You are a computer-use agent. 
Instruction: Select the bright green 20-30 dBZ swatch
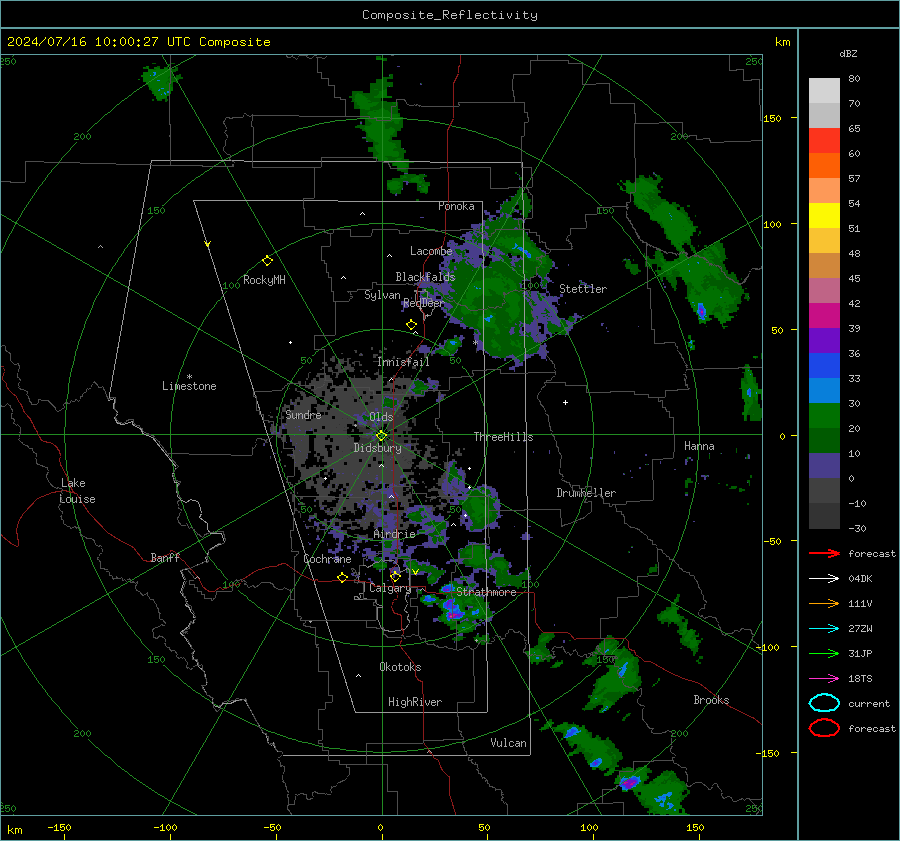824,415
